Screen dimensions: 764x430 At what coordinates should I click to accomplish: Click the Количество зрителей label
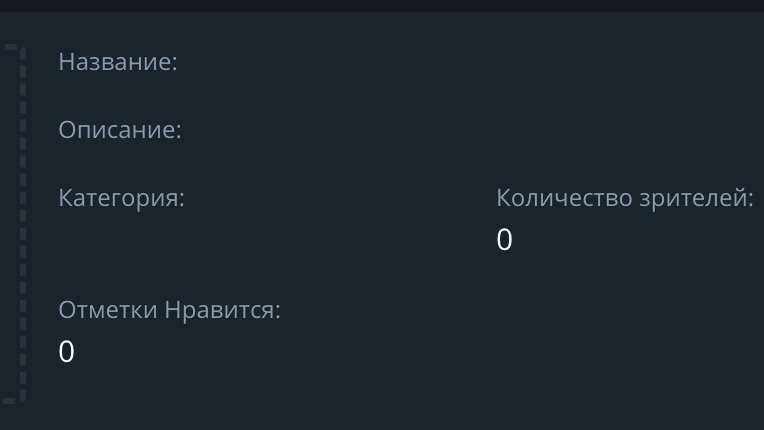coord(624,198)
